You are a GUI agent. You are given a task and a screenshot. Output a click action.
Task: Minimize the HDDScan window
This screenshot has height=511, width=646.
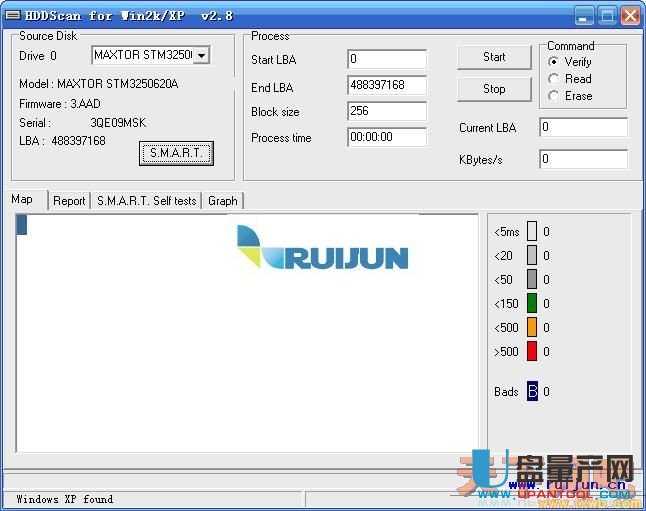tap(584, 16)
